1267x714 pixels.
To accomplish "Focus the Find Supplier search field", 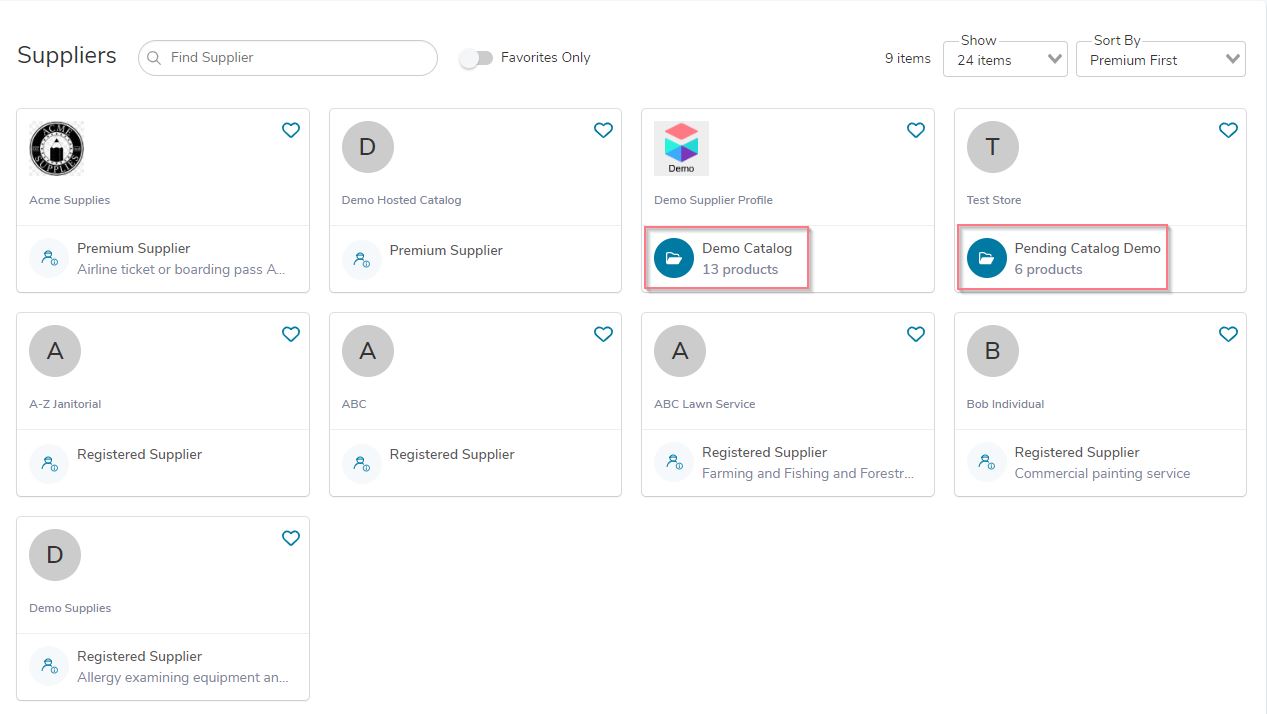I will [x=288, y=58].
